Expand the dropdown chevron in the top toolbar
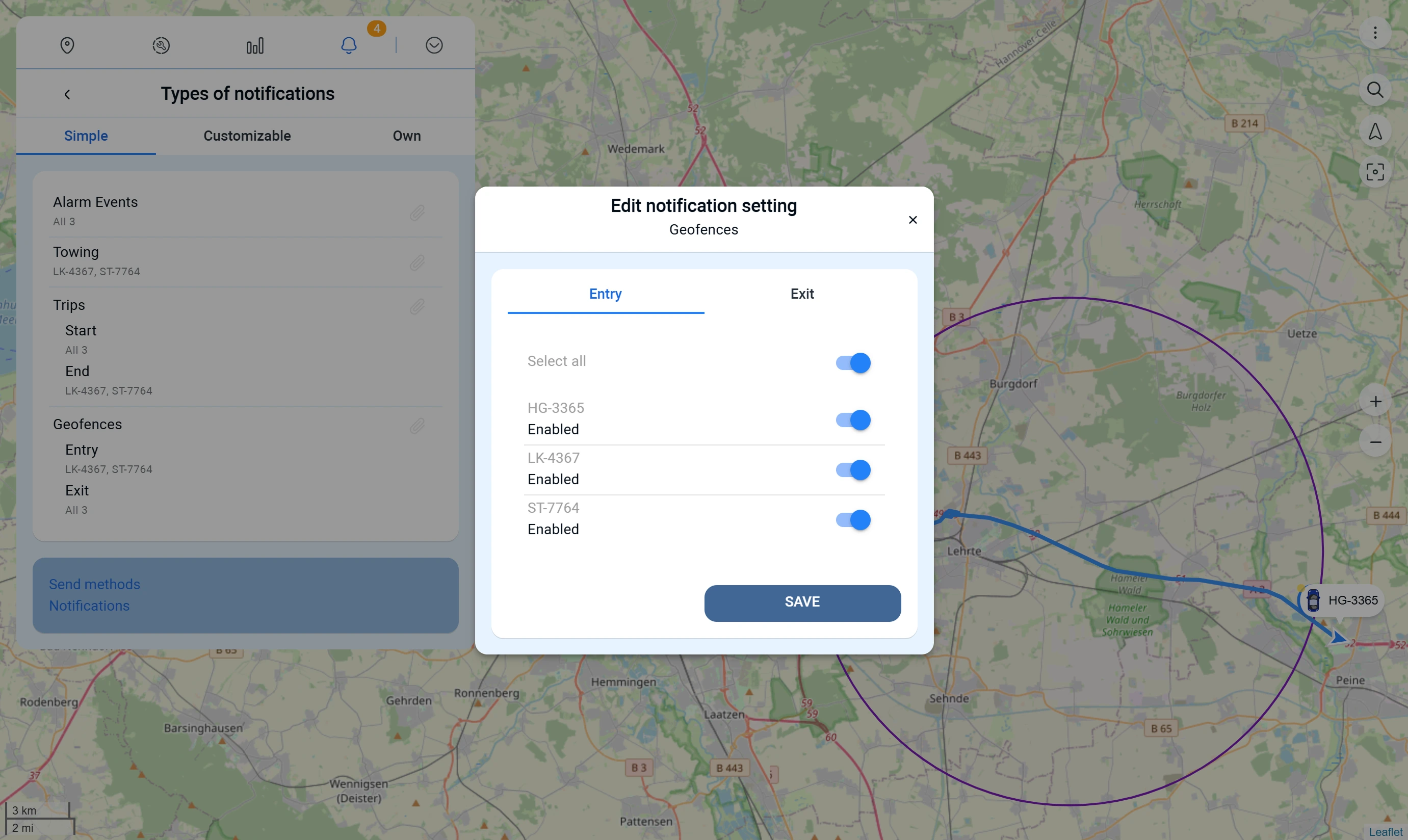 pyautogui.click(x=434, y=45)
